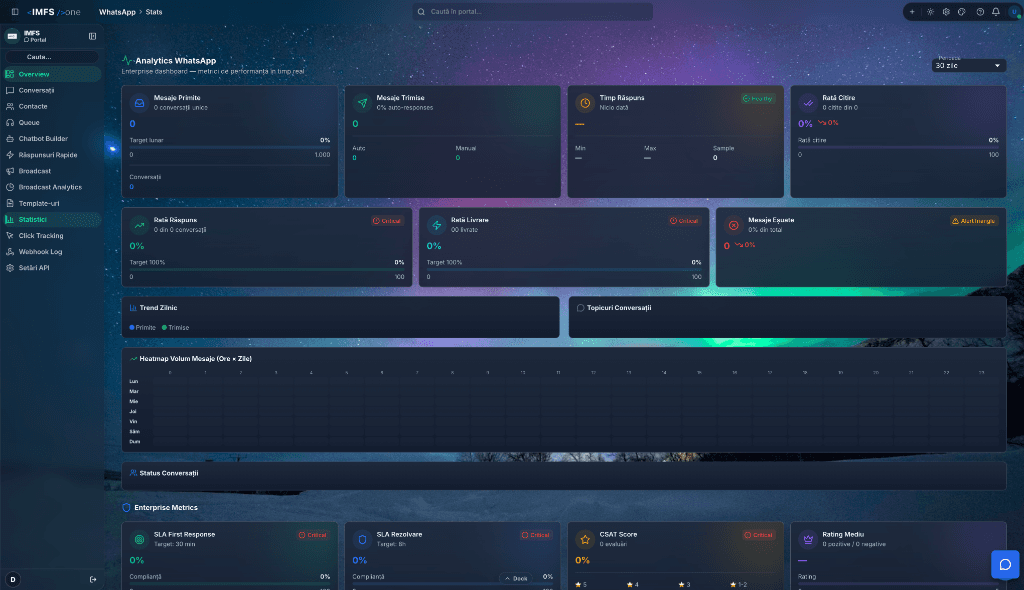Click the Rating Mediu crown icon

(808, 540)
